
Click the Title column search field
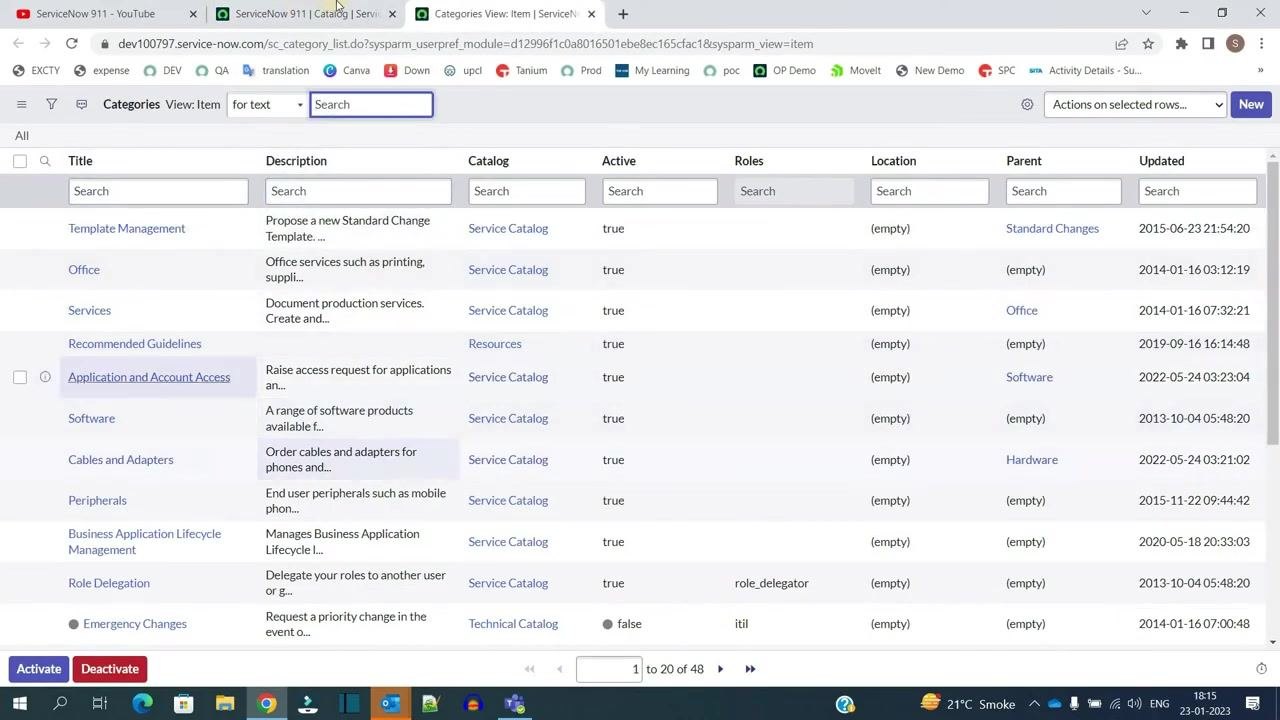pos(158,191)
